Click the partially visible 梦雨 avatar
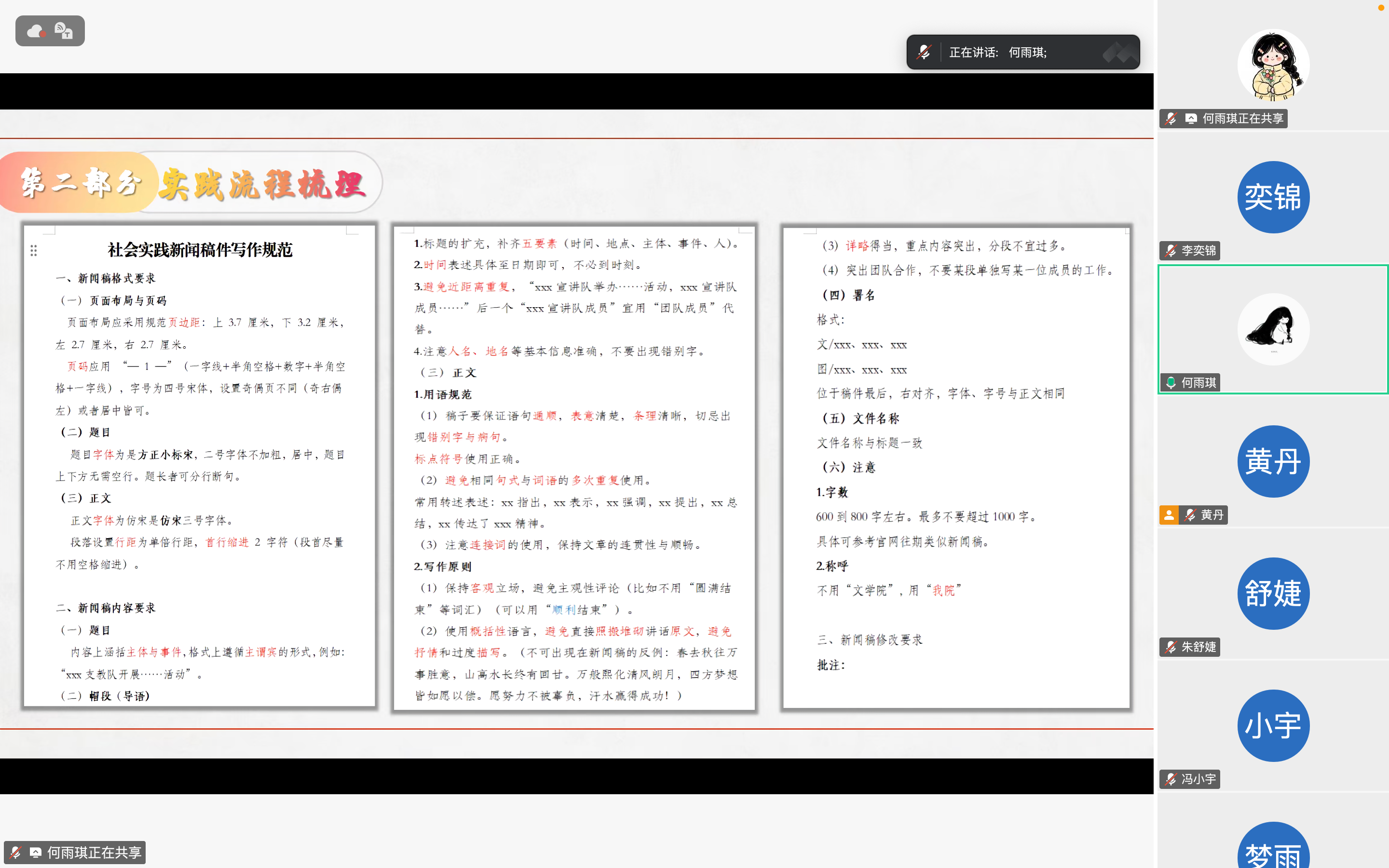The width and height of the screenshot is (1389, 868). [1273, 850]
